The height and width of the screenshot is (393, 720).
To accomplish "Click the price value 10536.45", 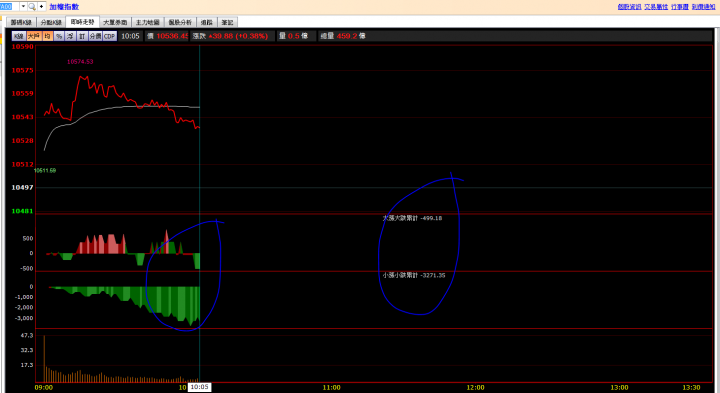I will pos(172,36).
